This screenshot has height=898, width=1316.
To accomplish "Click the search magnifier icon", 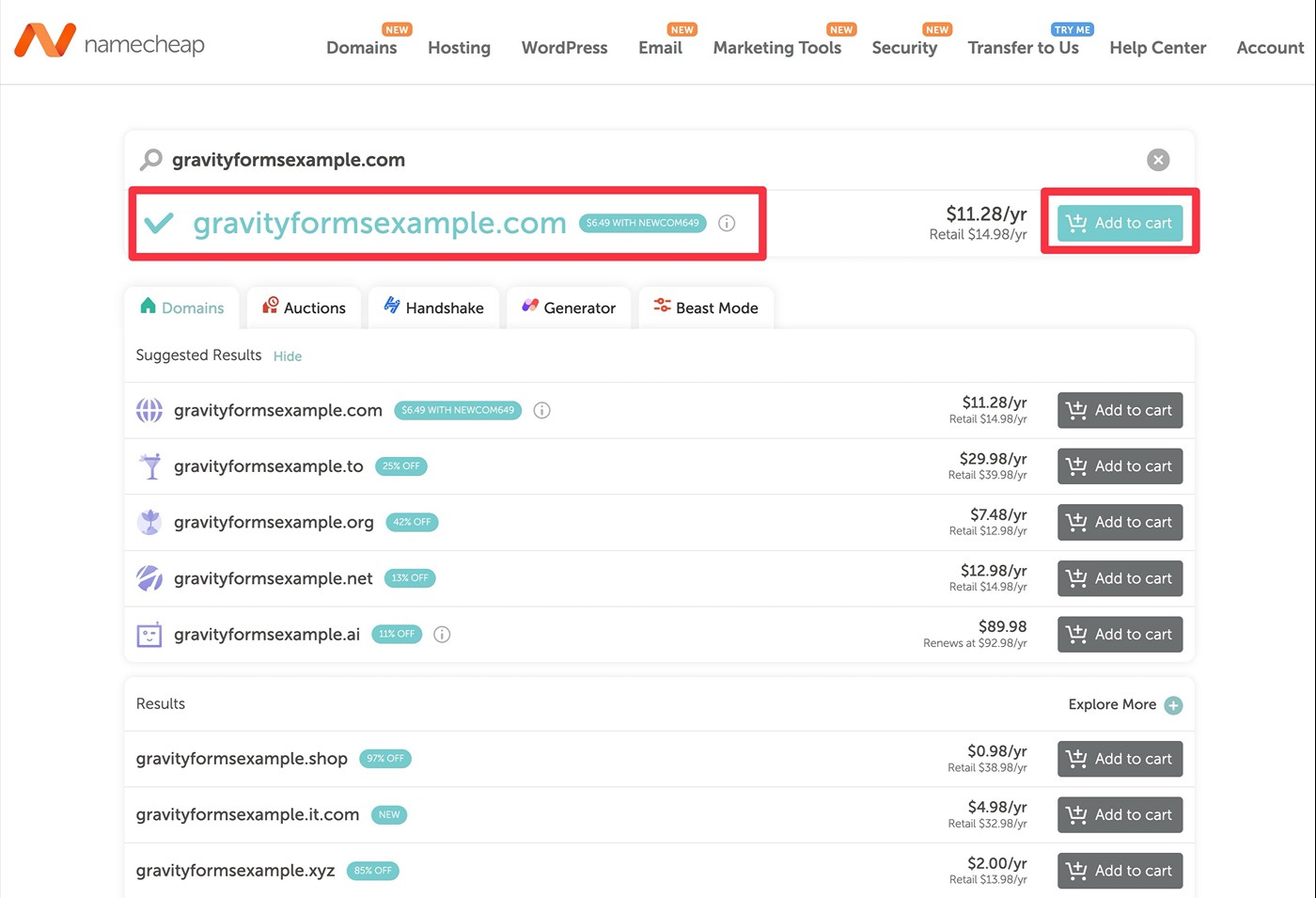I will coord(150,160).
